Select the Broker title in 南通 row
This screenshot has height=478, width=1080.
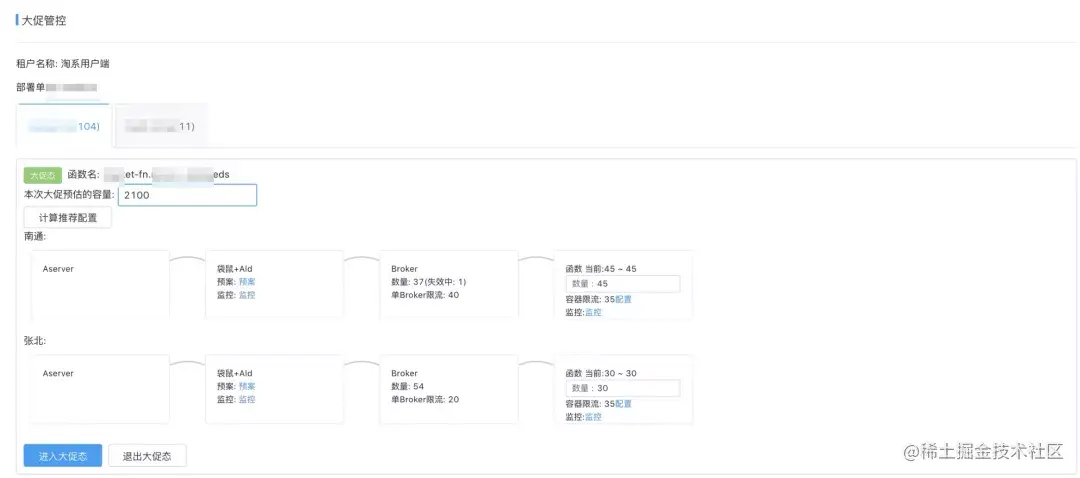(x=404, y=269)
